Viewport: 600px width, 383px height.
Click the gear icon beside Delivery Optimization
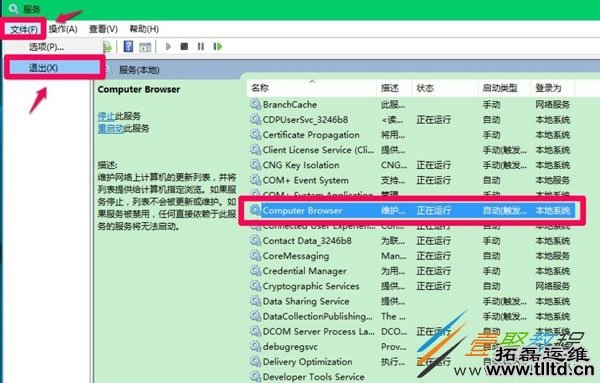[255, 361]
